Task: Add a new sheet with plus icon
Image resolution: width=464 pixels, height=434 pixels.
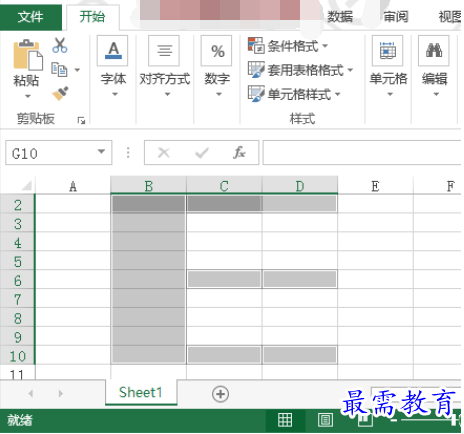Action: [220, 394]
